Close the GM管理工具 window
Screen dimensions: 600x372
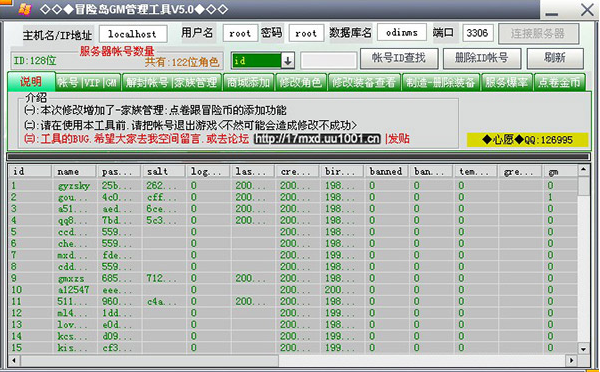point(587,10)
